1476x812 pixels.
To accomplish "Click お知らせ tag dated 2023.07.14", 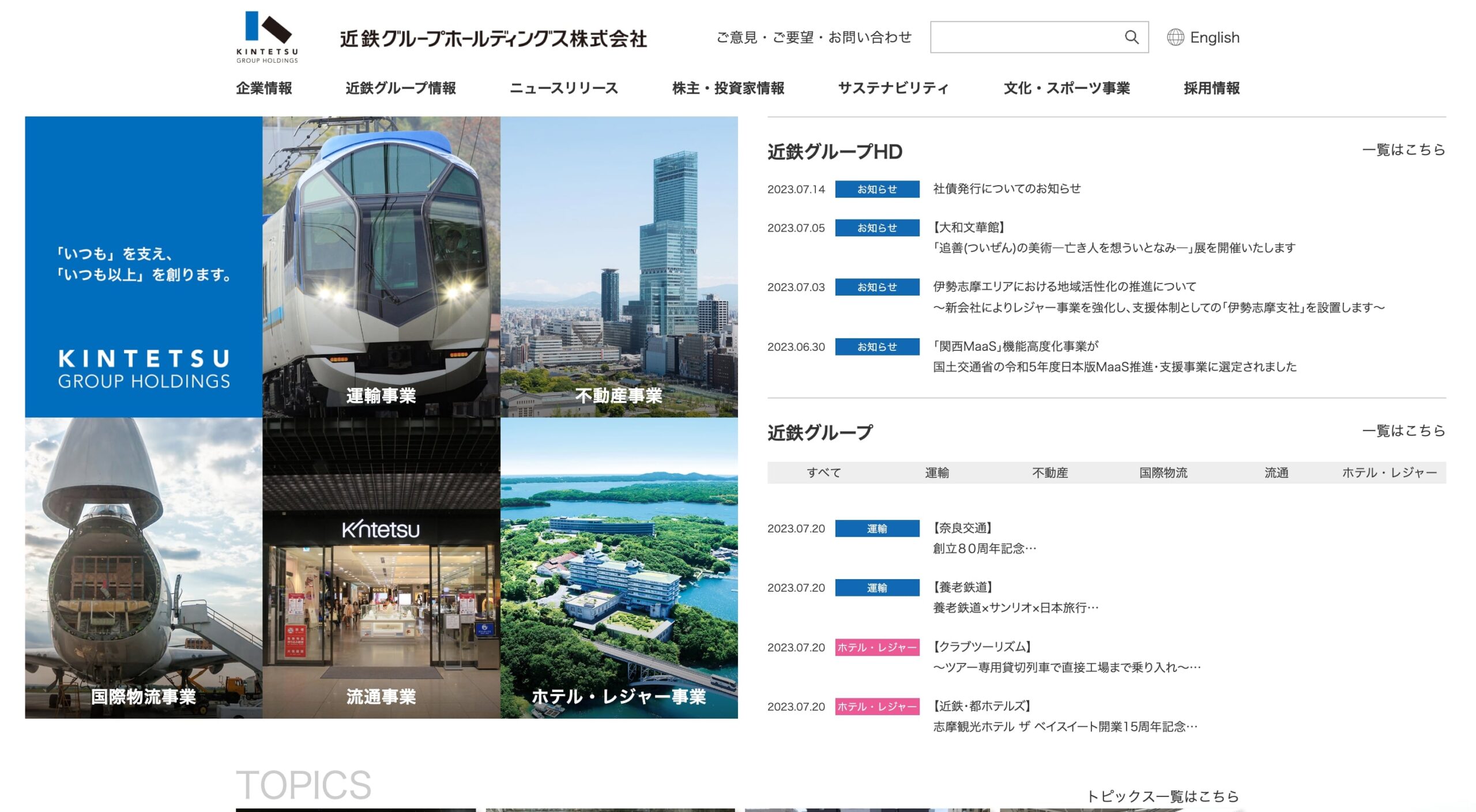I will [x=877, y=189].
